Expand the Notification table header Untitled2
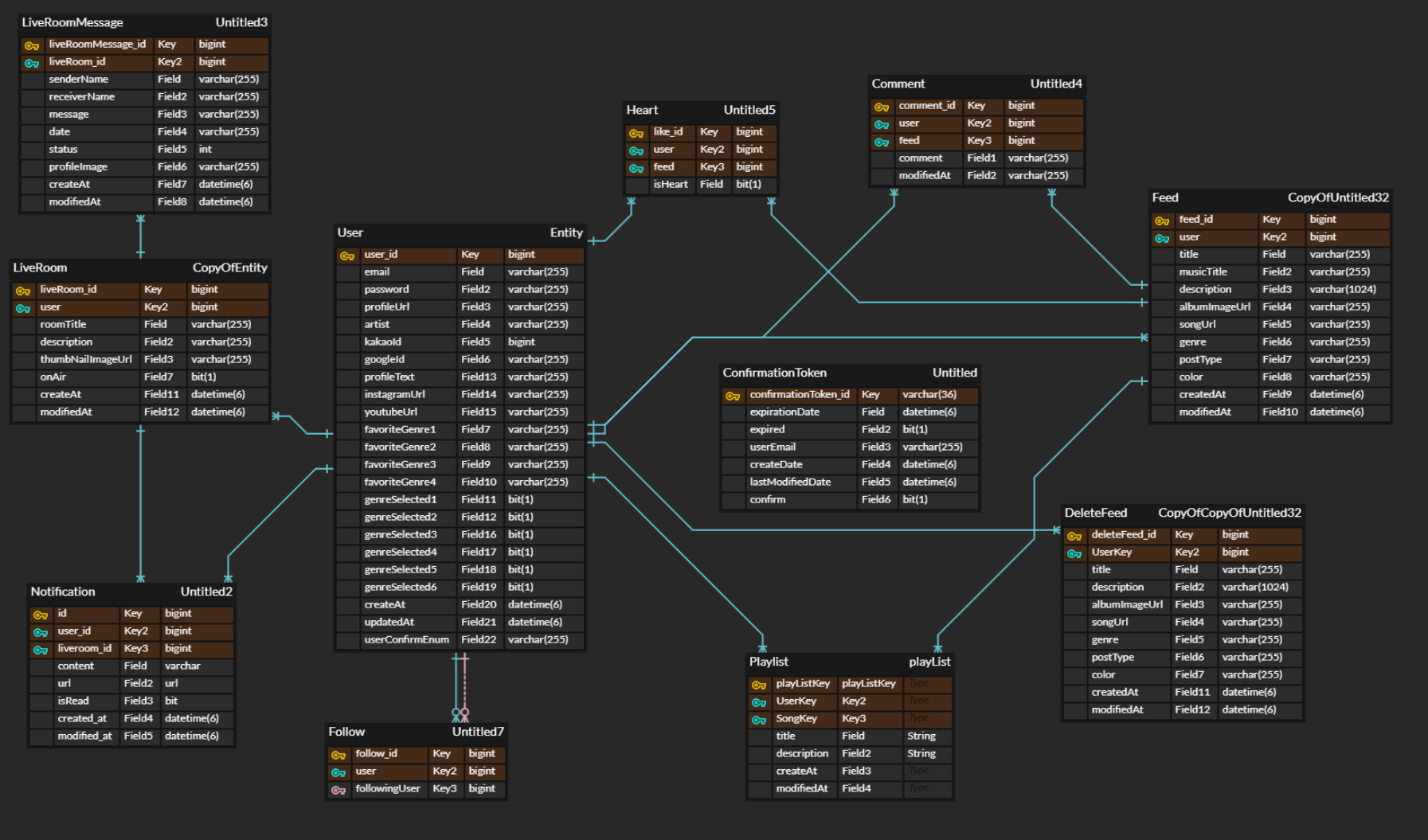The width and height of the screenshot is (1428, 840). point(205,592)
